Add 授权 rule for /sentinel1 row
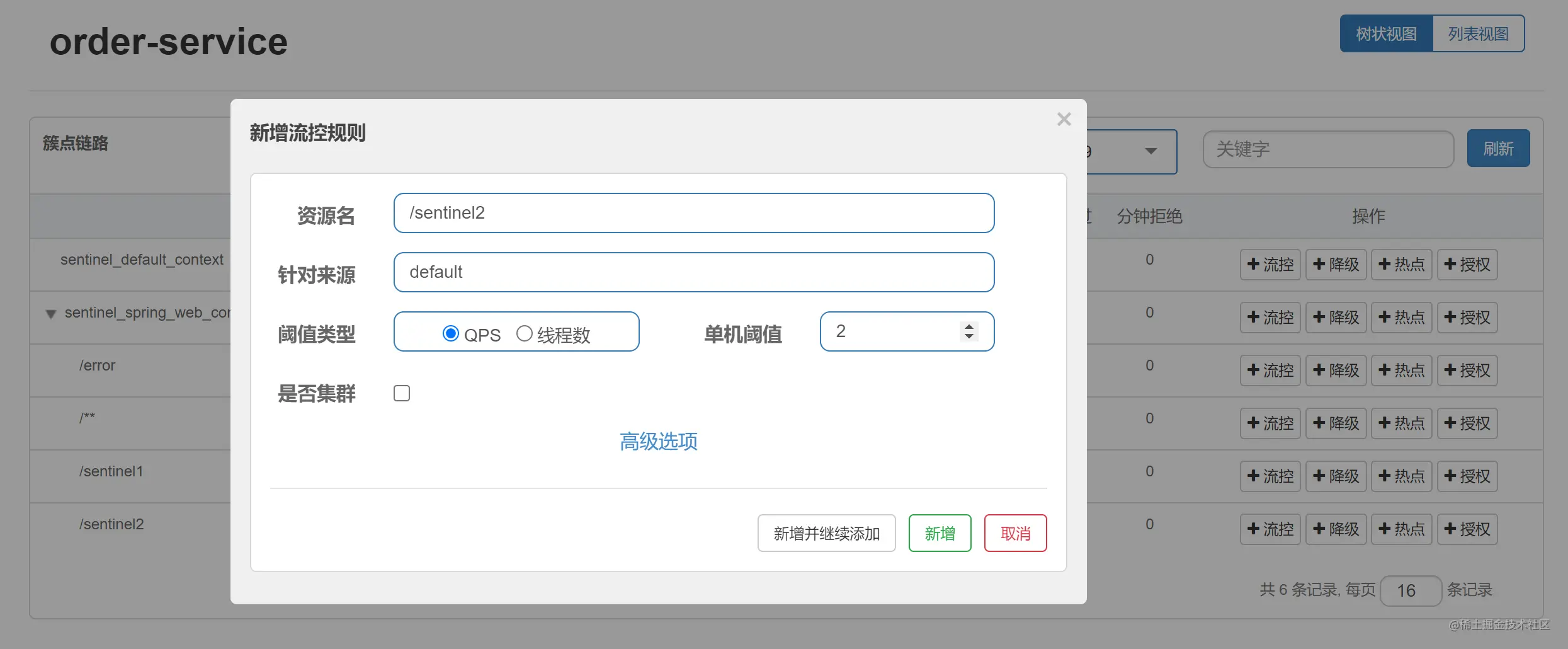The width and height of the screenshot is (1568, 649). pyautogui.click(x=1467, y=476)
